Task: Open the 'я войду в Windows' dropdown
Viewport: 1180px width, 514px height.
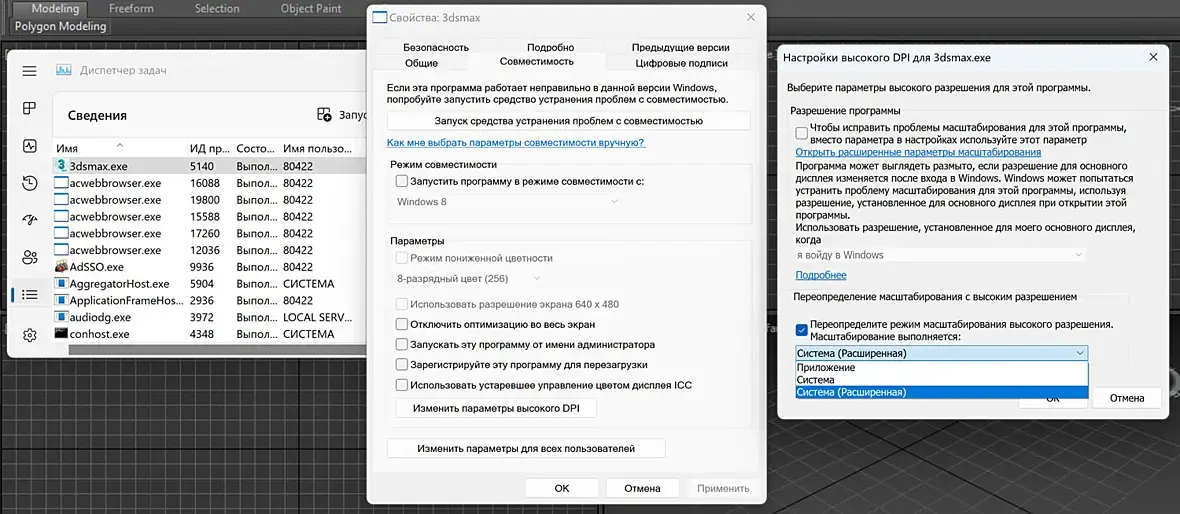Action: point(940,255)
